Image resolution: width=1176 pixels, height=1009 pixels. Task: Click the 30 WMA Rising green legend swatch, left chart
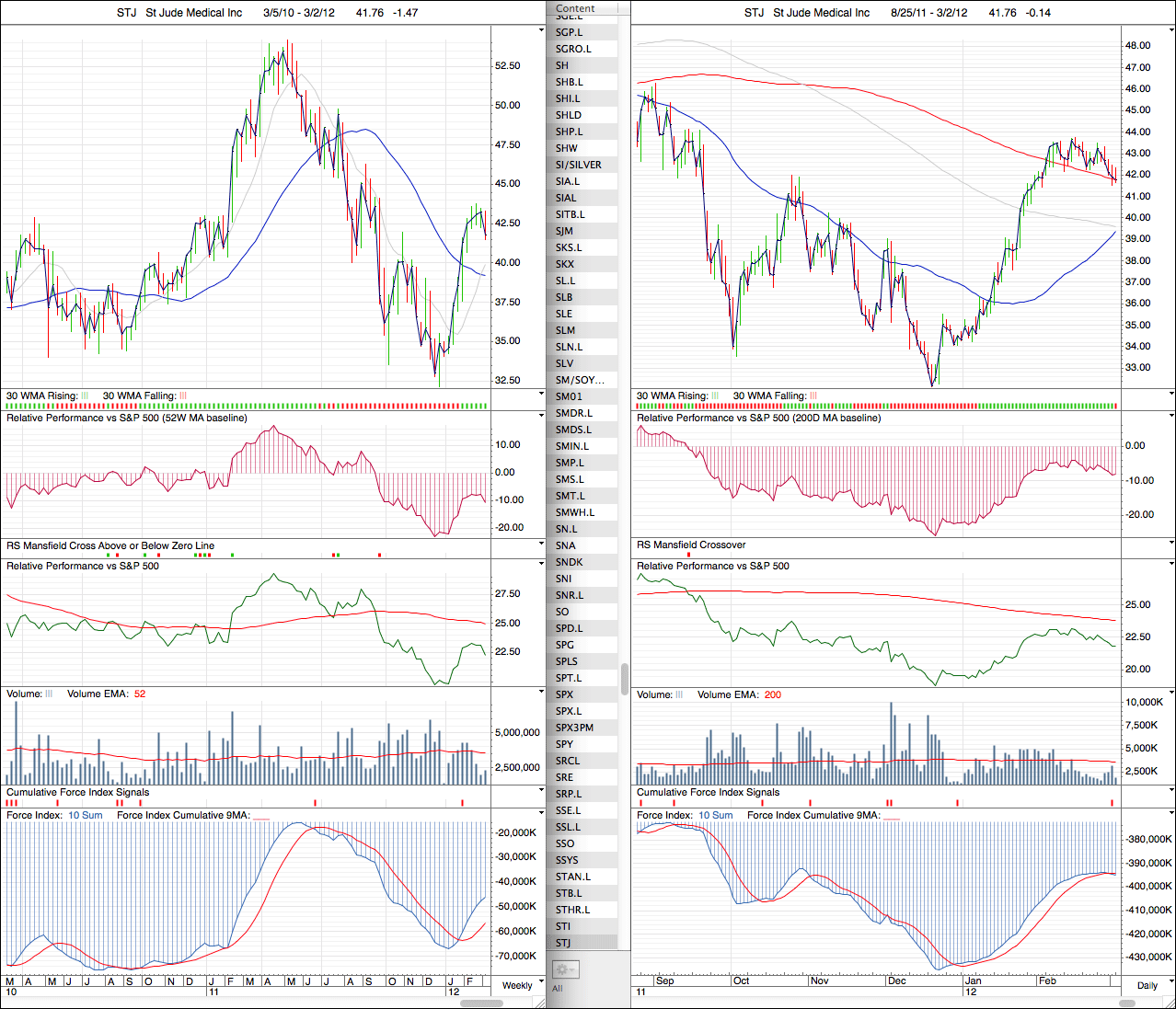click(85, 396)
